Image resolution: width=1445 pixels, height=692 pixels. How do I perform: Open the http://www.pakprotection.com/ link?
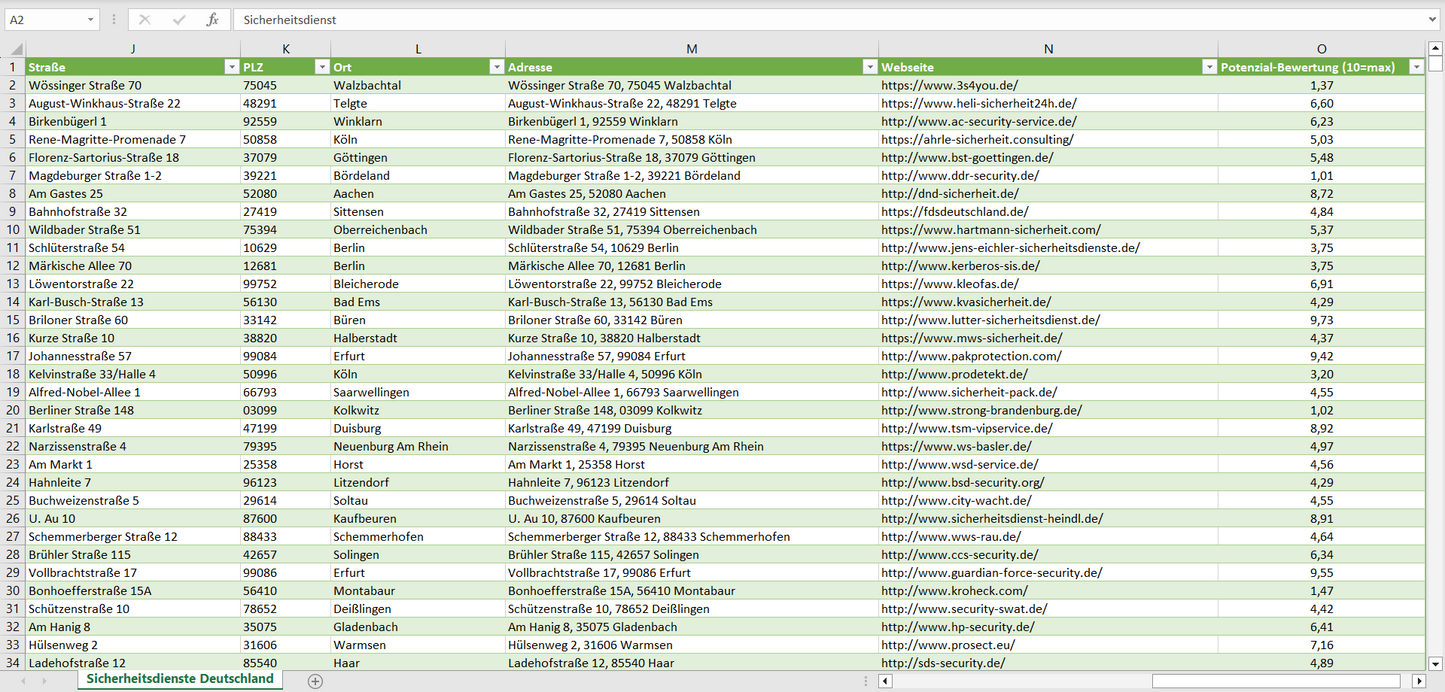(x=971, y=356)
